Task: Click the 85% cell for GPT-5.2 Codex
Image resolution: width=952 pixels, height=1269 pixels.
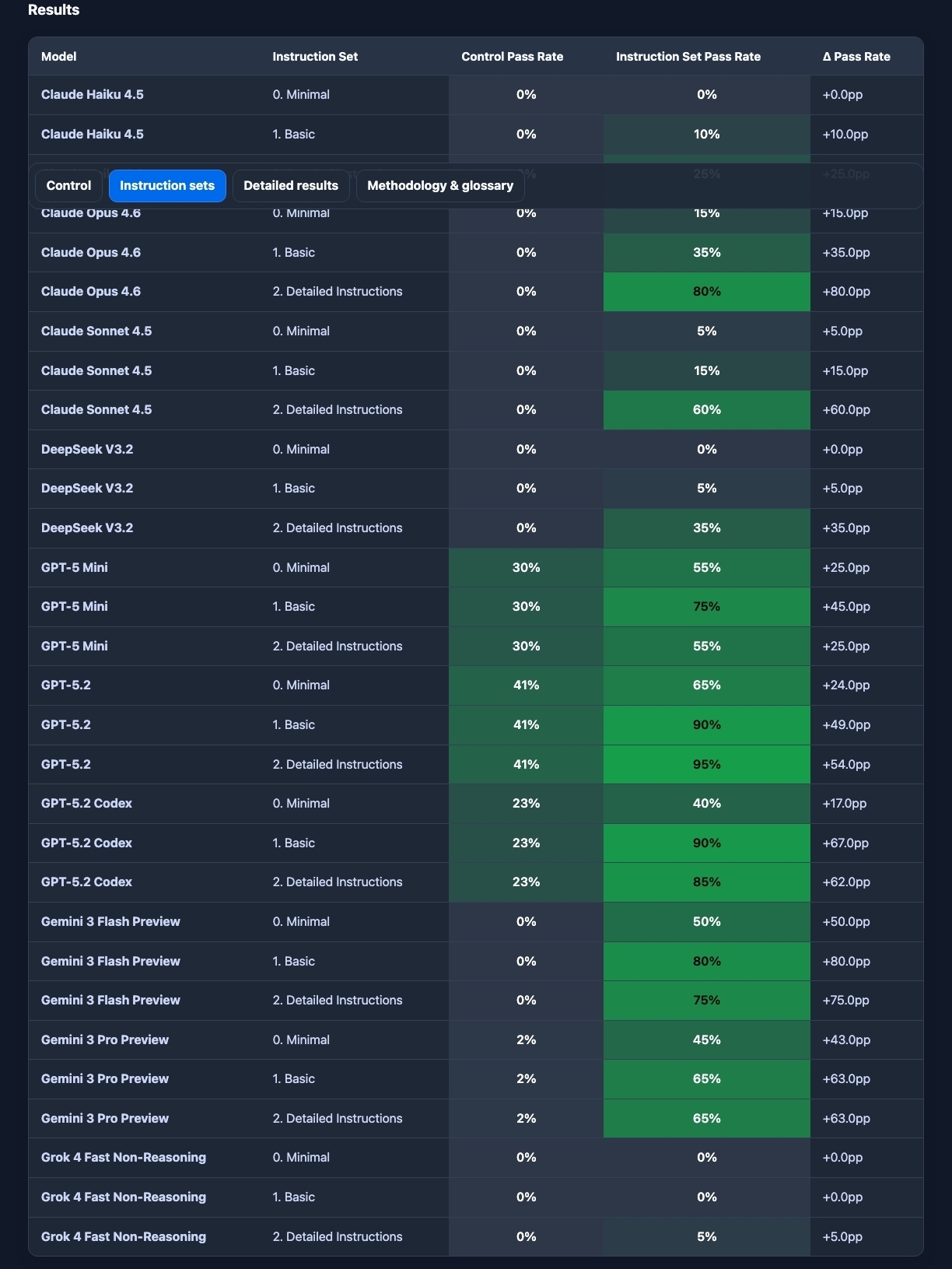Action: click(706, 882)
